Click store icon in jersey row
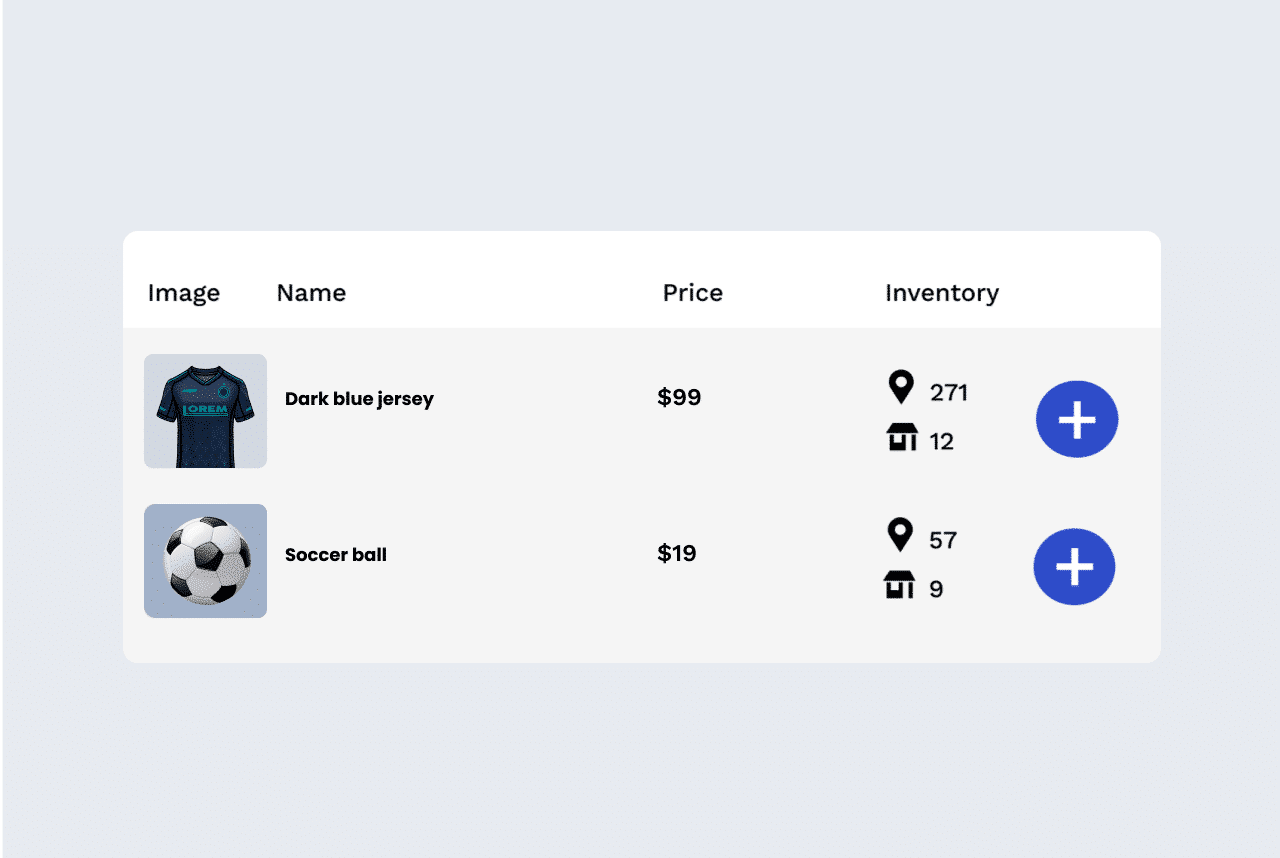The image size is (1280, 858). click(x=902, y=437)
